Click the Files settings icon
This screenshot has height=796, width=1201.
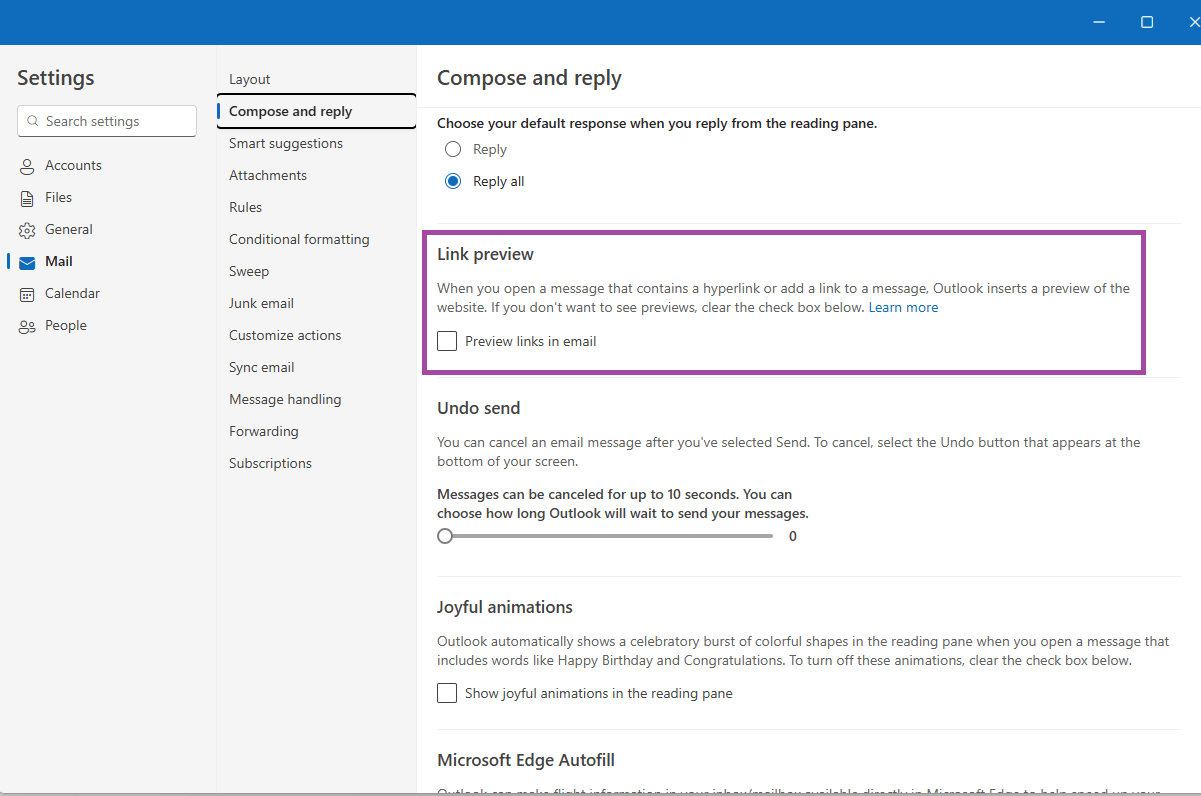tap(26, 197)
